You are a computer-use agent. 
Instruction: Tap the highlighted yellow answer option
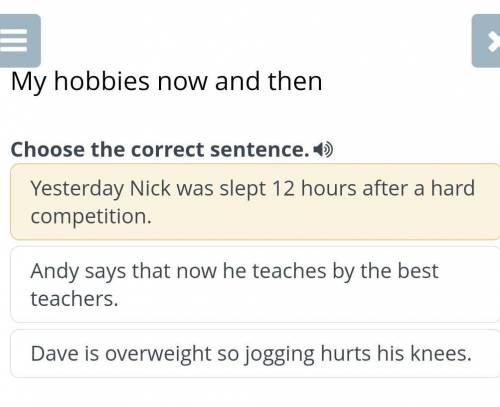pyautogui.click(x=255, y=202)
